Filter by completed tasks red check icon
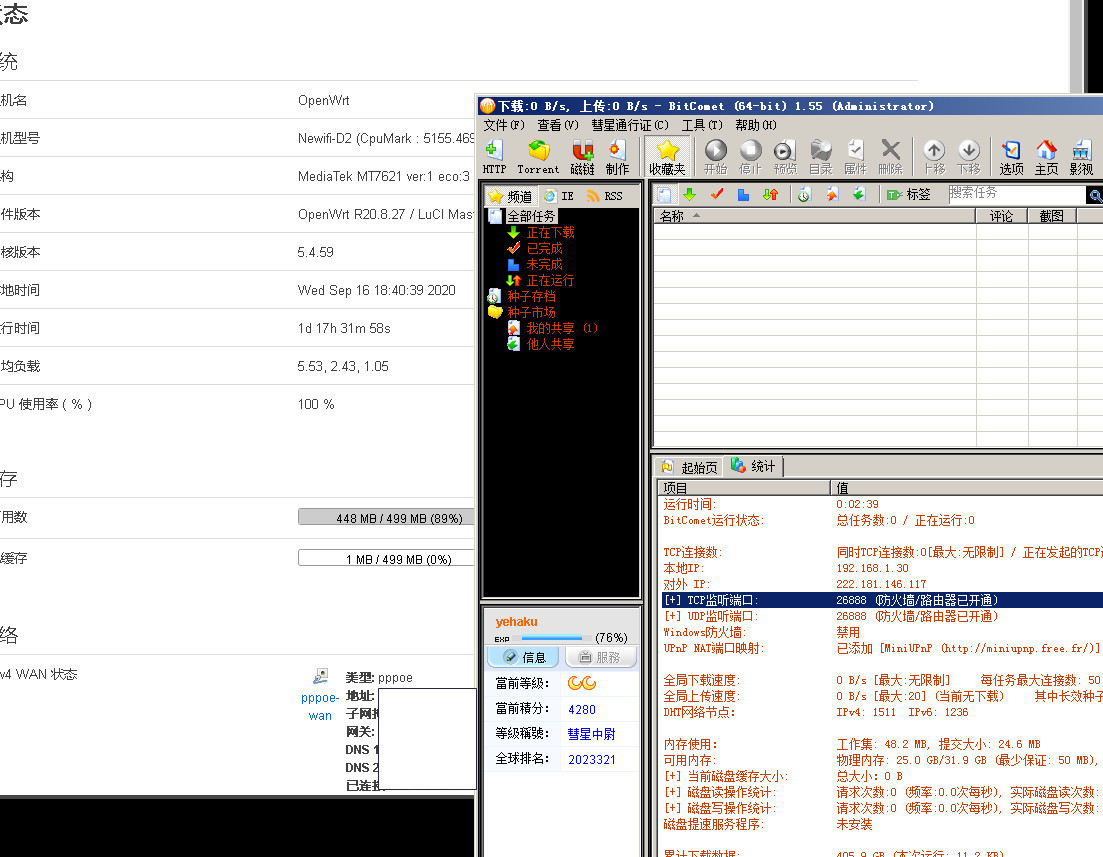The width and height of the screenshot is (1103, 857). pos(717,194)
